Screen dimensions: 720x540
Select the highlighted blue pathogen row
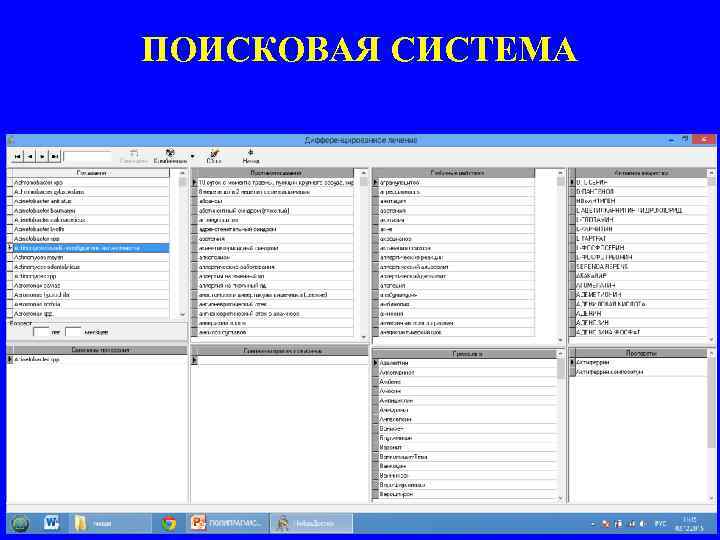pyautogui.click(x=91, y=248)
